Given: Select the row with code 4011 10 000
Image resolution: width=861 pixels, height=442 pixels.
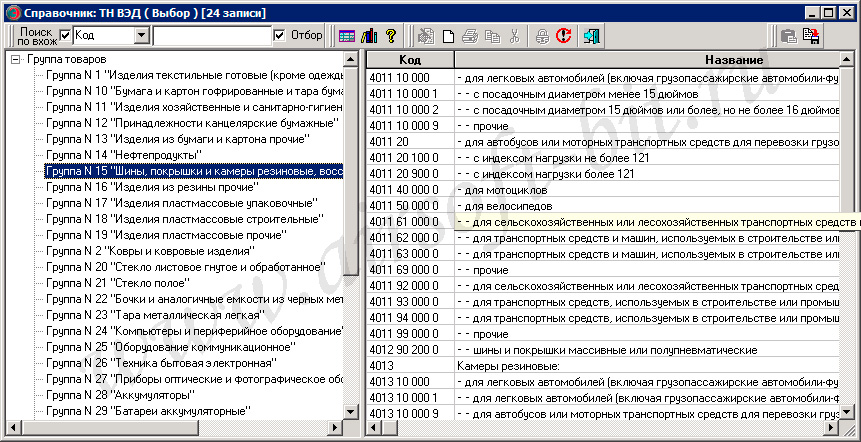Looking at the screenshot, I should (603, 78).
